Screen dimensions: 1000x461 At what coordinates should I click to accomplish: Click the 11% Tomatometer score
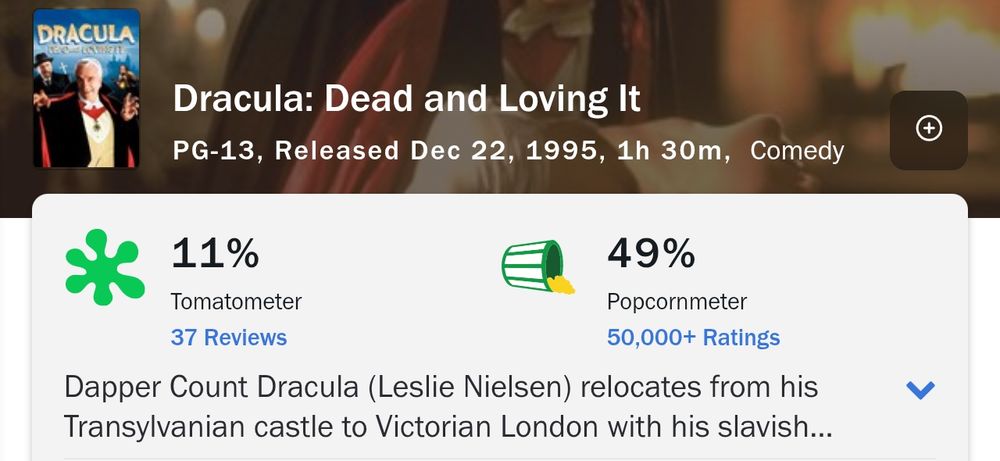pyautogui.click(x=215, y=253)
